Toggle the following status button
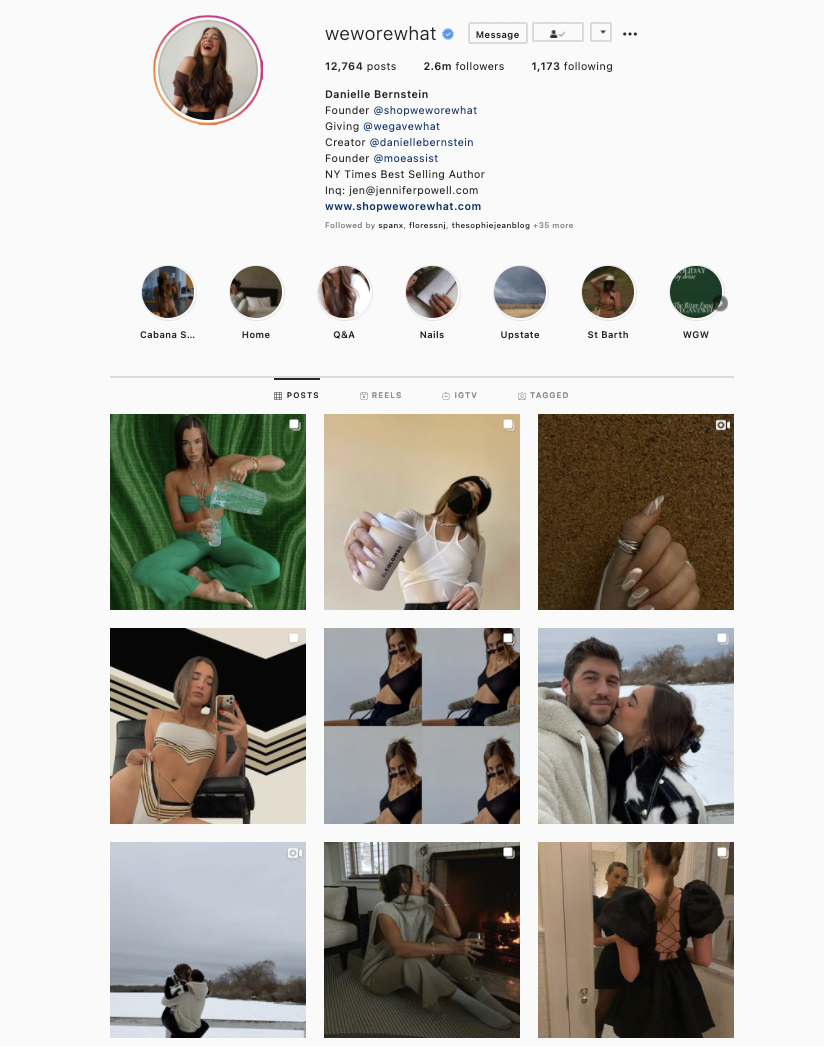 [x=558, y=33]
